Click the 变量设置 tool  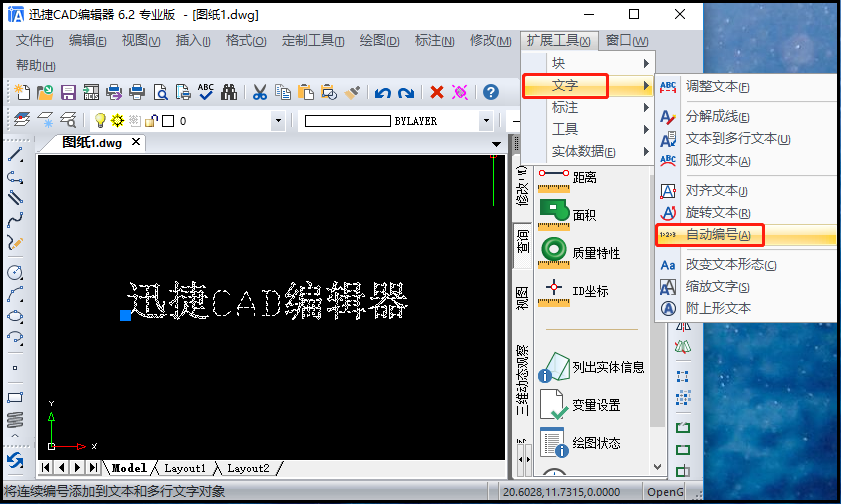click(x=580, y=405)
